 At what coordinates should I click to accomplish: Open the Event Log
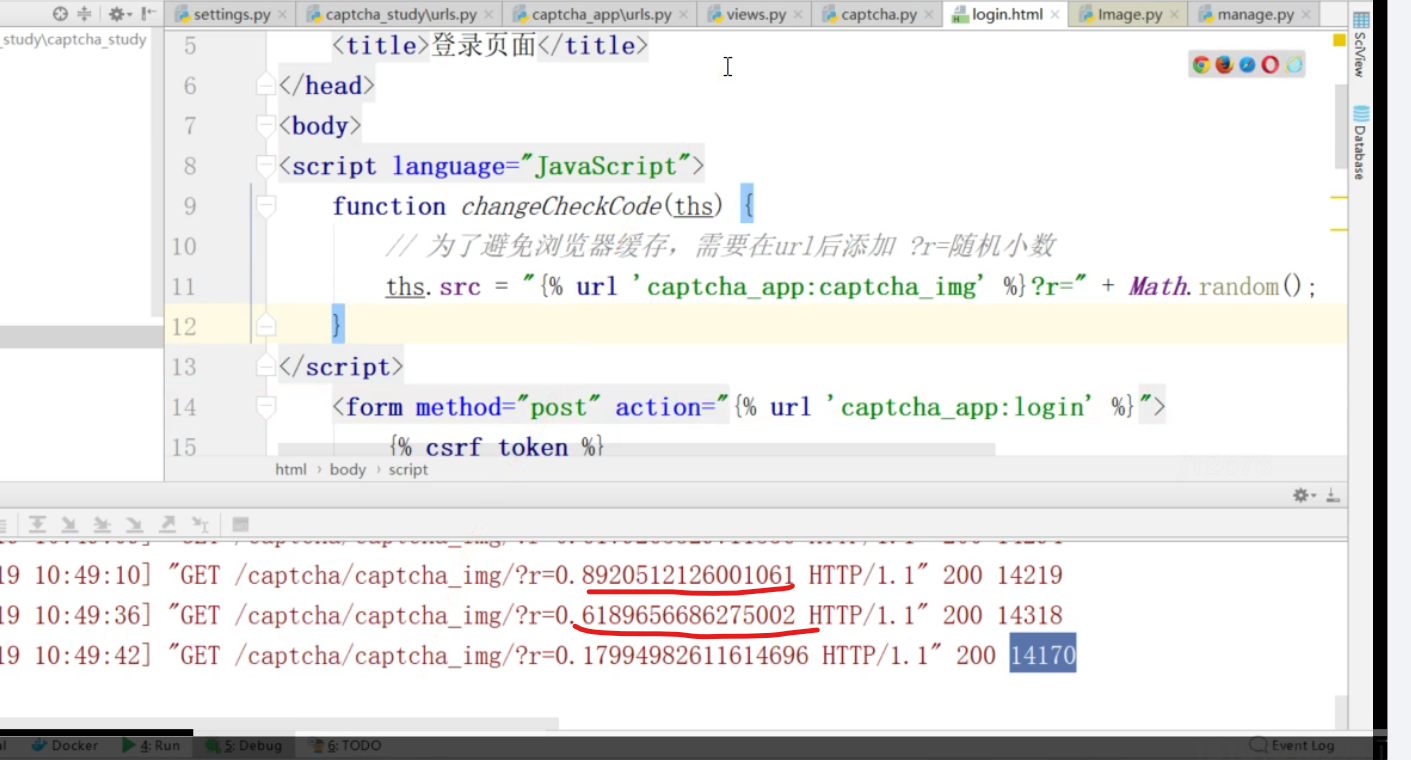coord(1293,745)
